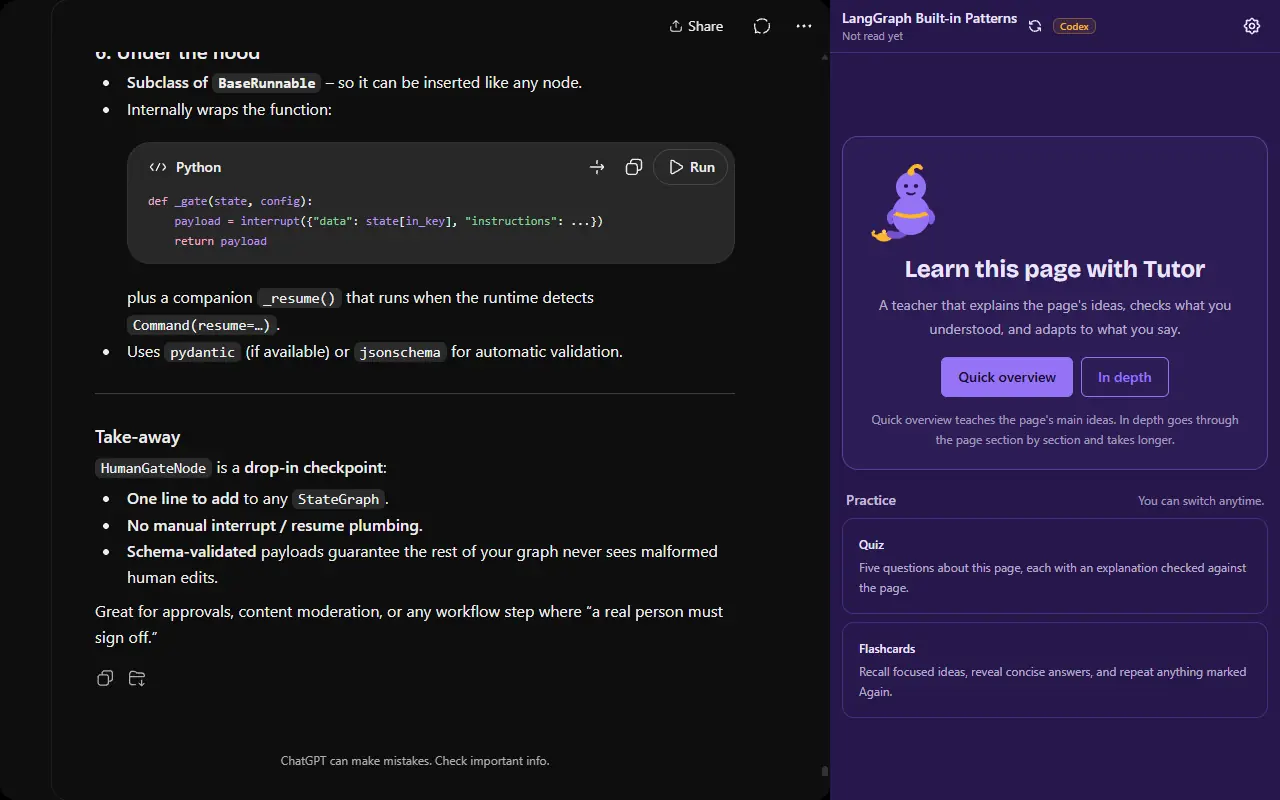Screen dimensions: 1280x800
Task: Click the "Python" language label of the code block
Action: [198, 167]
